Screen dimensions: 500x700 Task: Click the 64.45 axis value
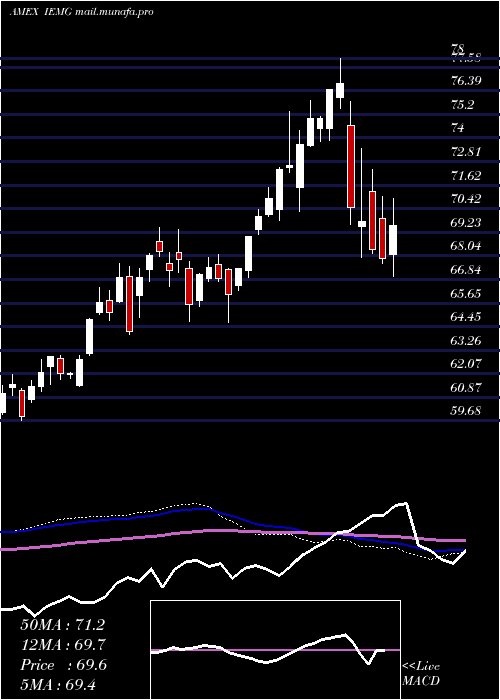pyautogui.click(x=466, y=317)
